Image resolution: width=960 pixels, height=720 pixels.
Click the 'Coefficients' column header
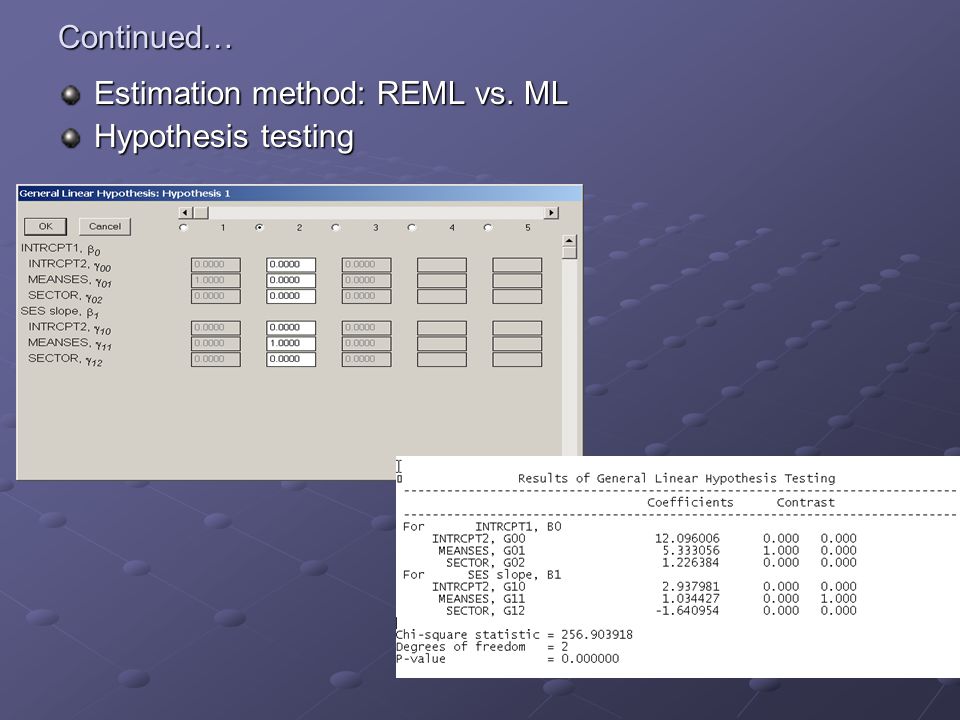[690, 503]
